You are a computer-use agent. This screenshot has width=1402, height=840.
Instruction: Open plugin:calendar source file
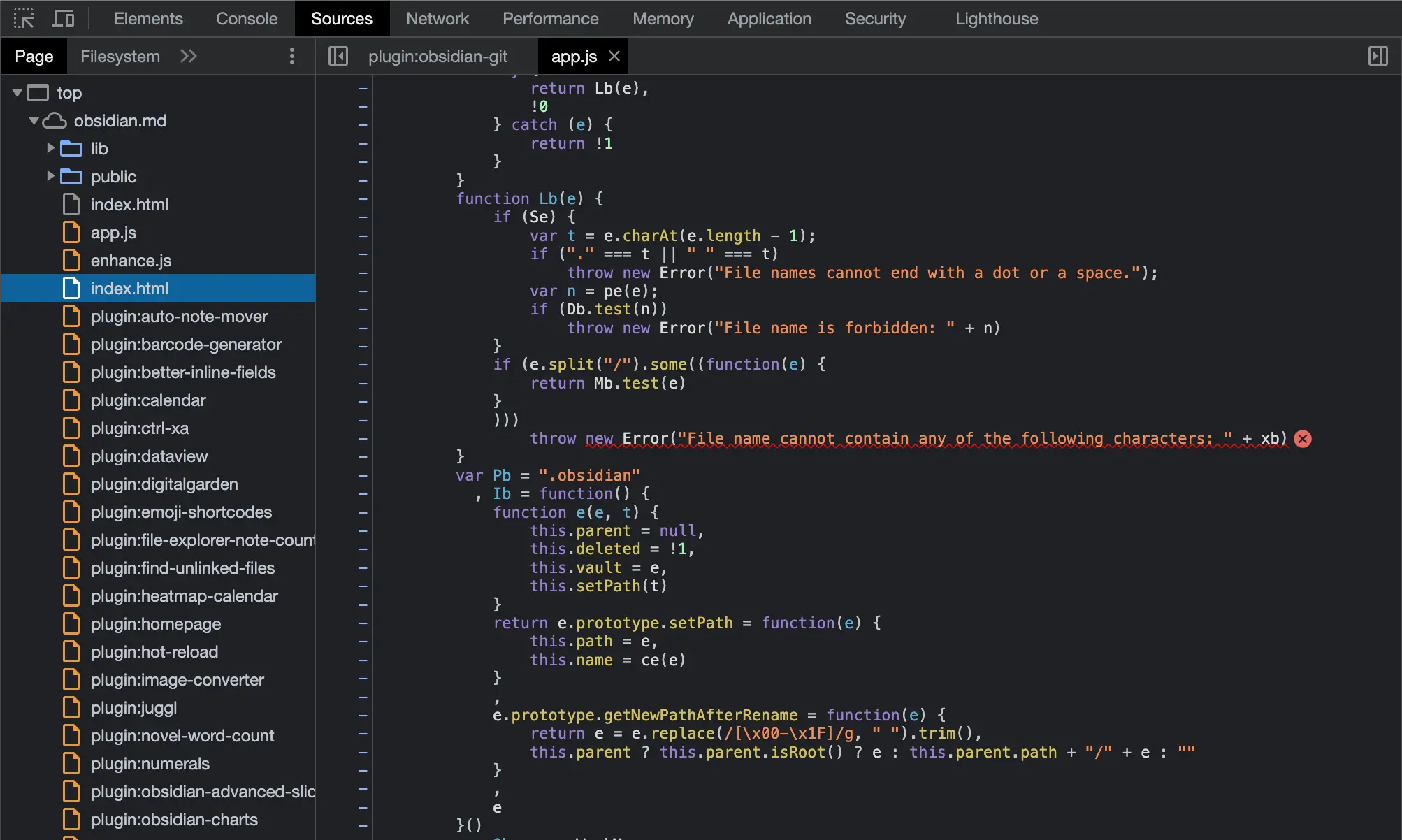(x=147, y=400)
